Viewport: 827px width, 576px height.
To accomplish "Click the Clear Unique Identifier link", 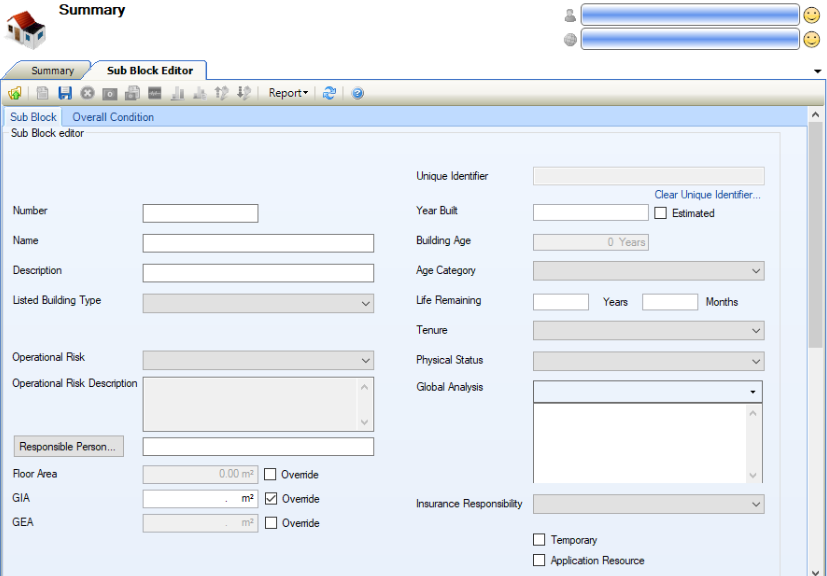I will pyautogui.click(x=707, y=195).
